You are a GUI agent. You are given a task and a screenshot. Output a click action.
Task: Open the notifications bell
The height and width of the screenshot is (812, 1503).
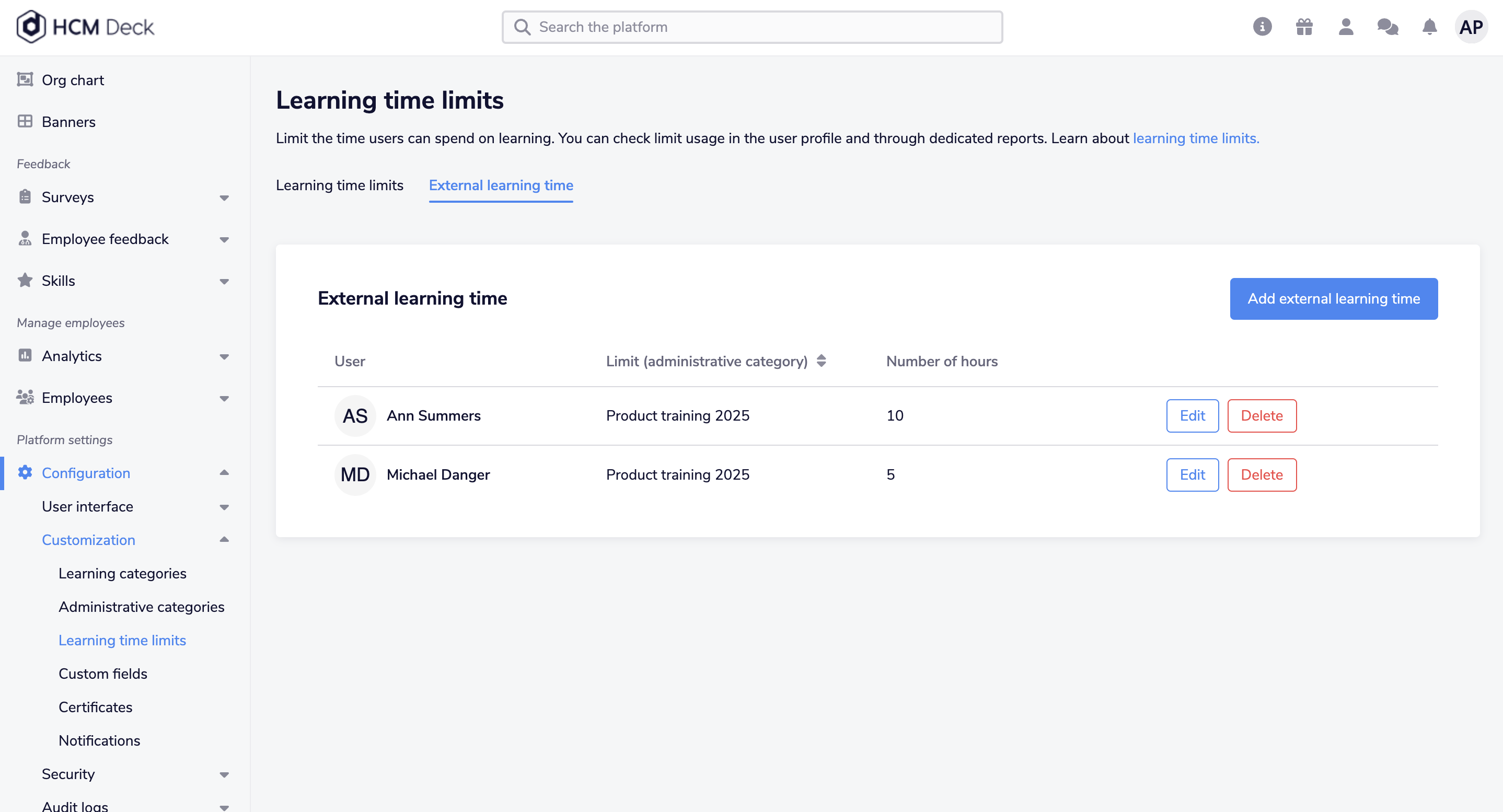(x=1429, y=27)
